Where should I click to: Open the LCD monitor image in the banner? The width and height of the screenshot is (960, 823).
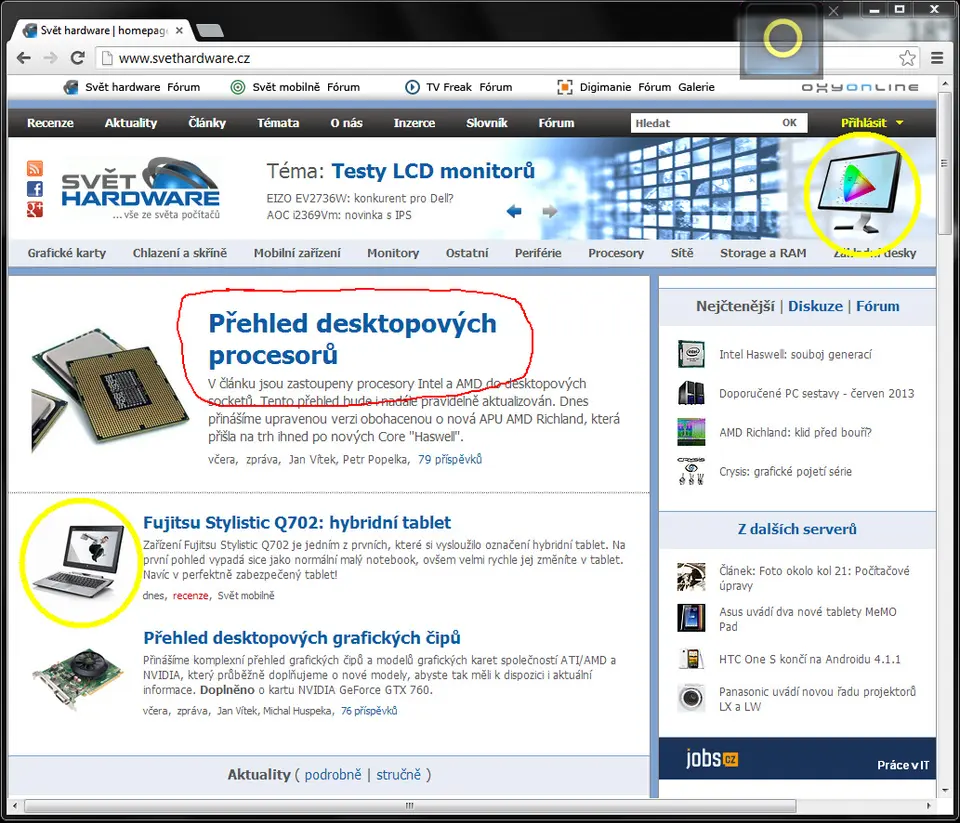(x=861, y=193)
